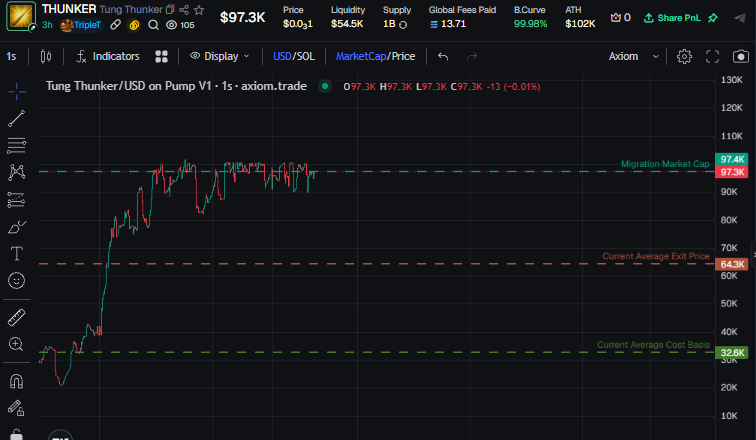Open the emoji smiley icons tool

[16, 280]
